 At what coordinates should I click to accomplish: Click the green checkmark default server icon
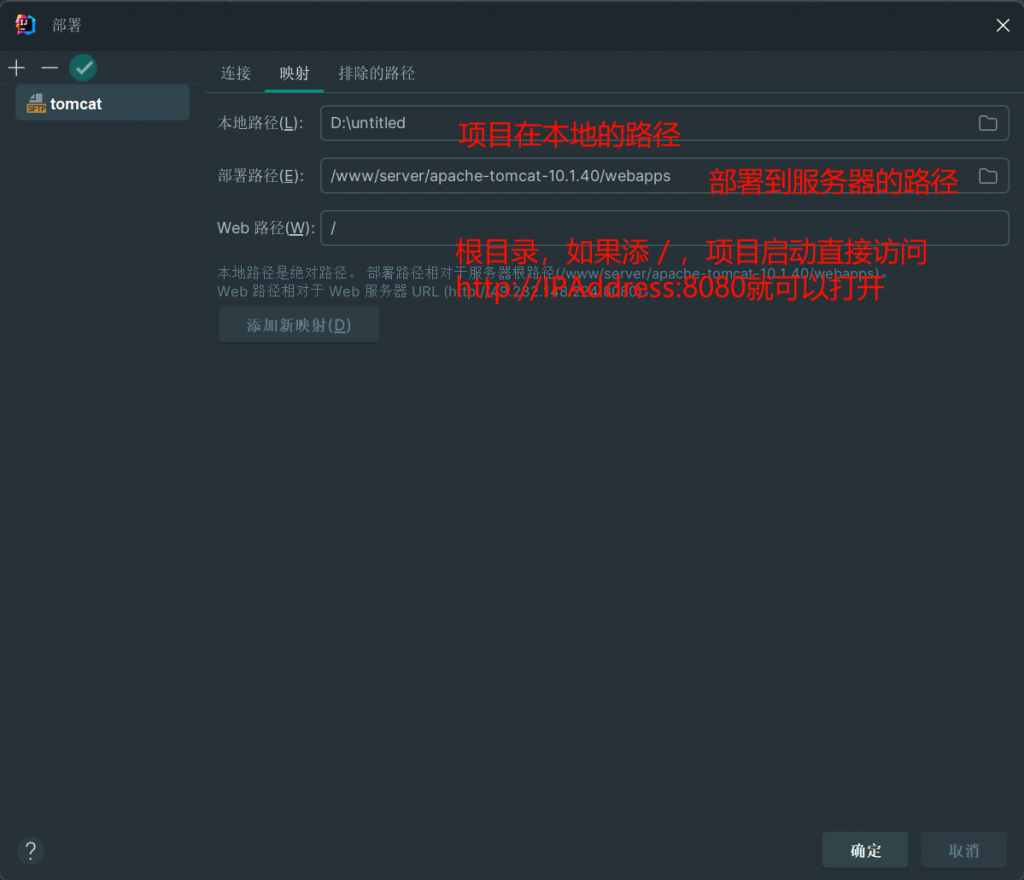[83, 68]
